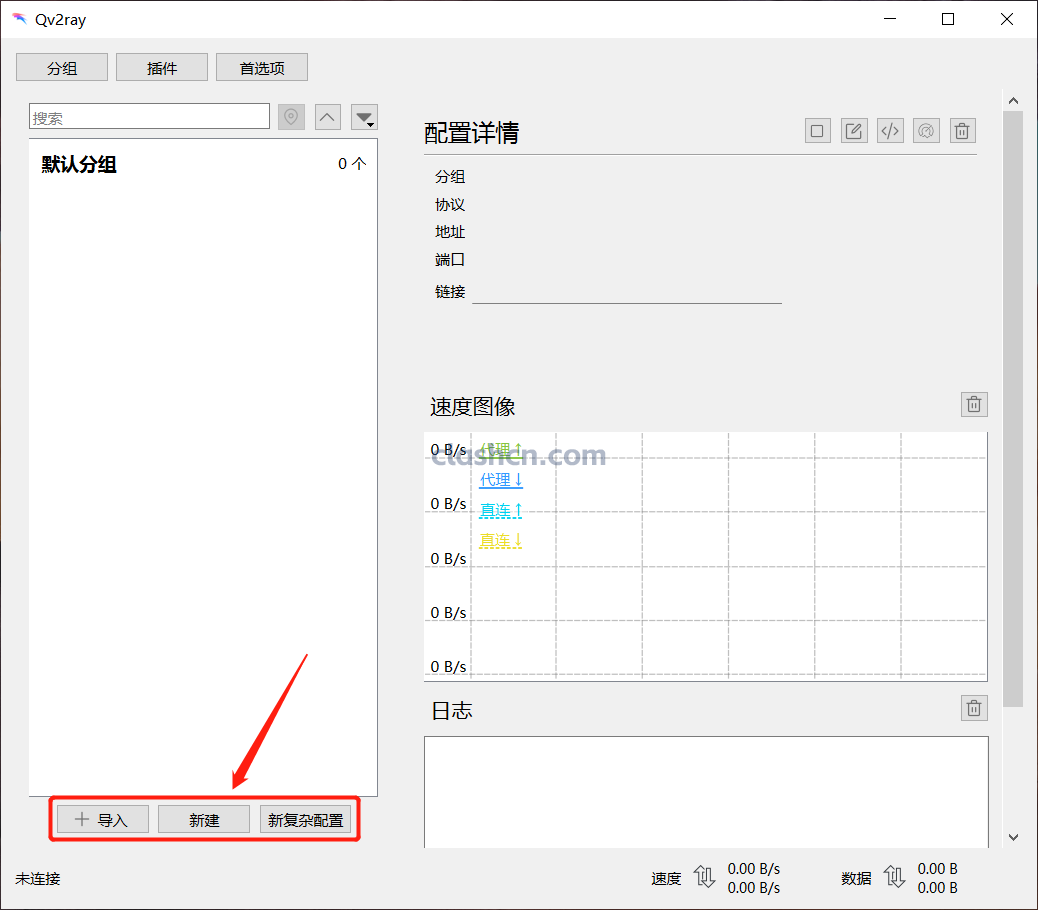Click the data up-down arrows icon
This screenshot has height=910, width=1038.
pyautogui.click(x=894, y=877)
